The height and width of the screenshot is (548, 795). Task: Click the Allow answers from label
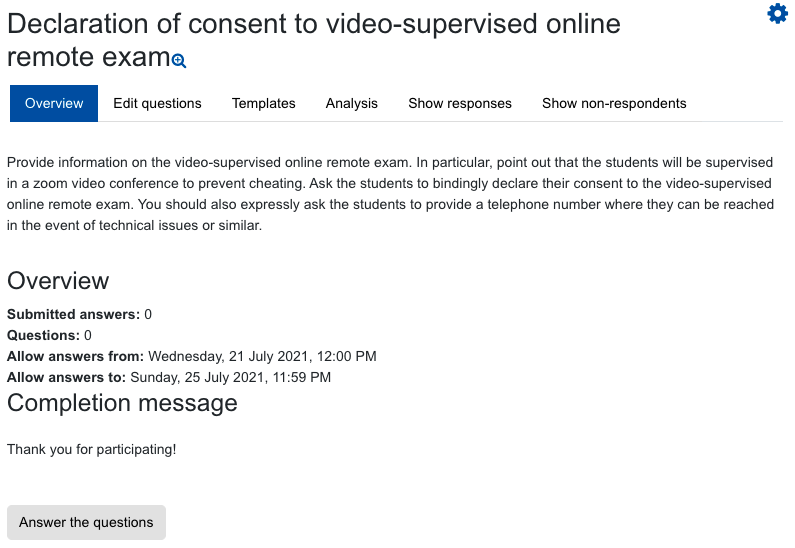[x=76, y=356]
